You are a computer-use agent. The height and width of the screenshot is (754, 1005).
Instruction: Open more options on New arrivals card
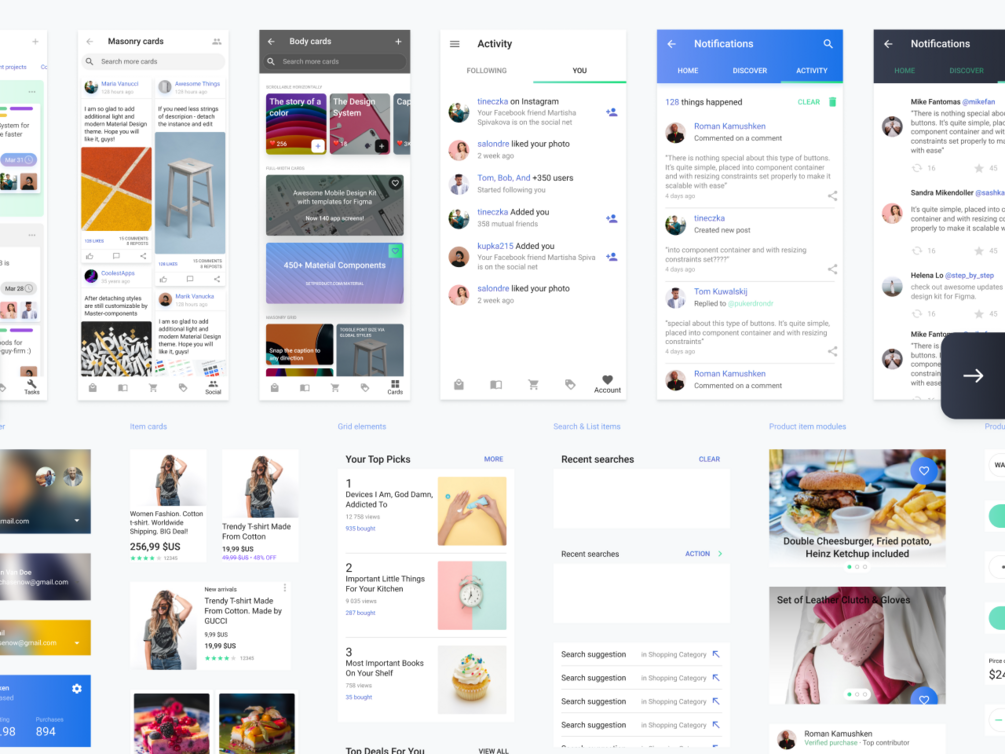(x=285, y=588)
